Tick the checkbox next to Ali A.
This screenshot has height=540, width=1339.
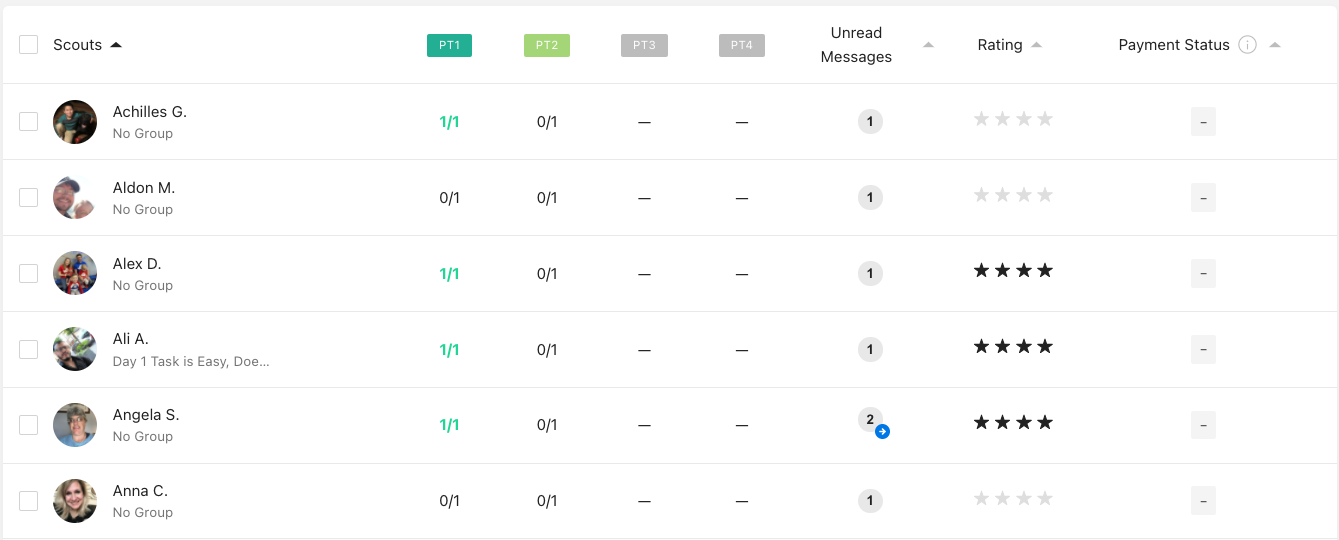click(29, 349)
